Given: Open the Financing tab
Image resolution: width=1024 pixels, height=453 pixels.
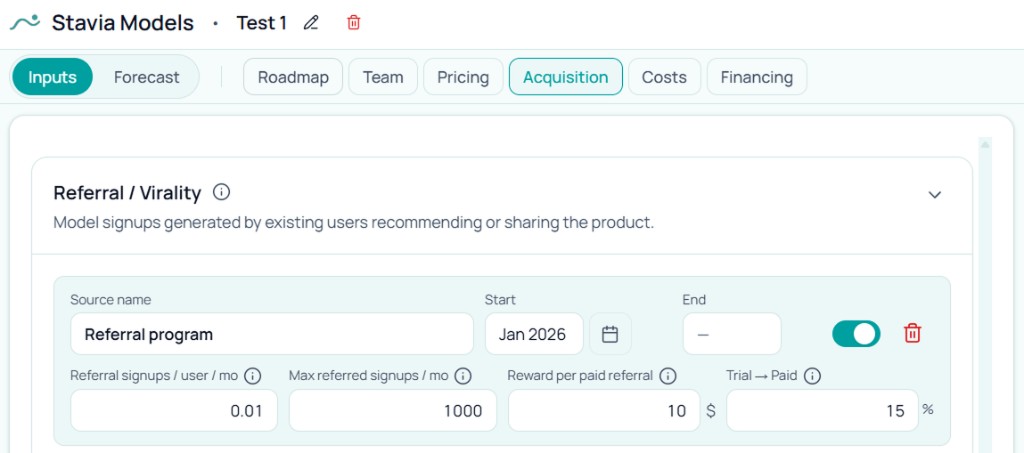Looking at the screenshot, I should point(757,77).
